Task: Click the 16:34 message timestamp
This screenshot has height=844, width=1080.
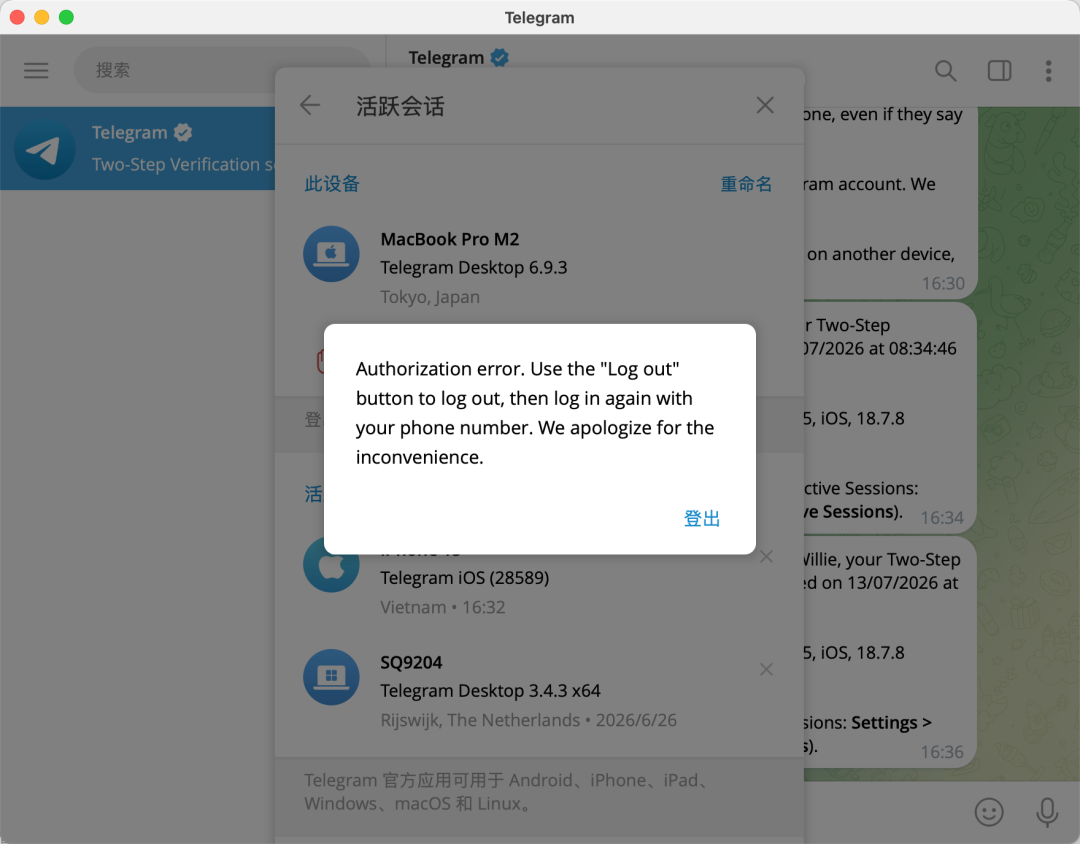Action: click(942, 517)
